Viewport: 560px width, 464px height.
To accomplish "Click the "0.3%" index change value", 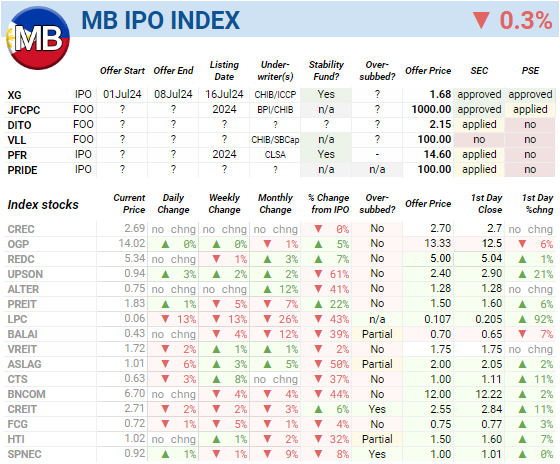I will 526,20.
